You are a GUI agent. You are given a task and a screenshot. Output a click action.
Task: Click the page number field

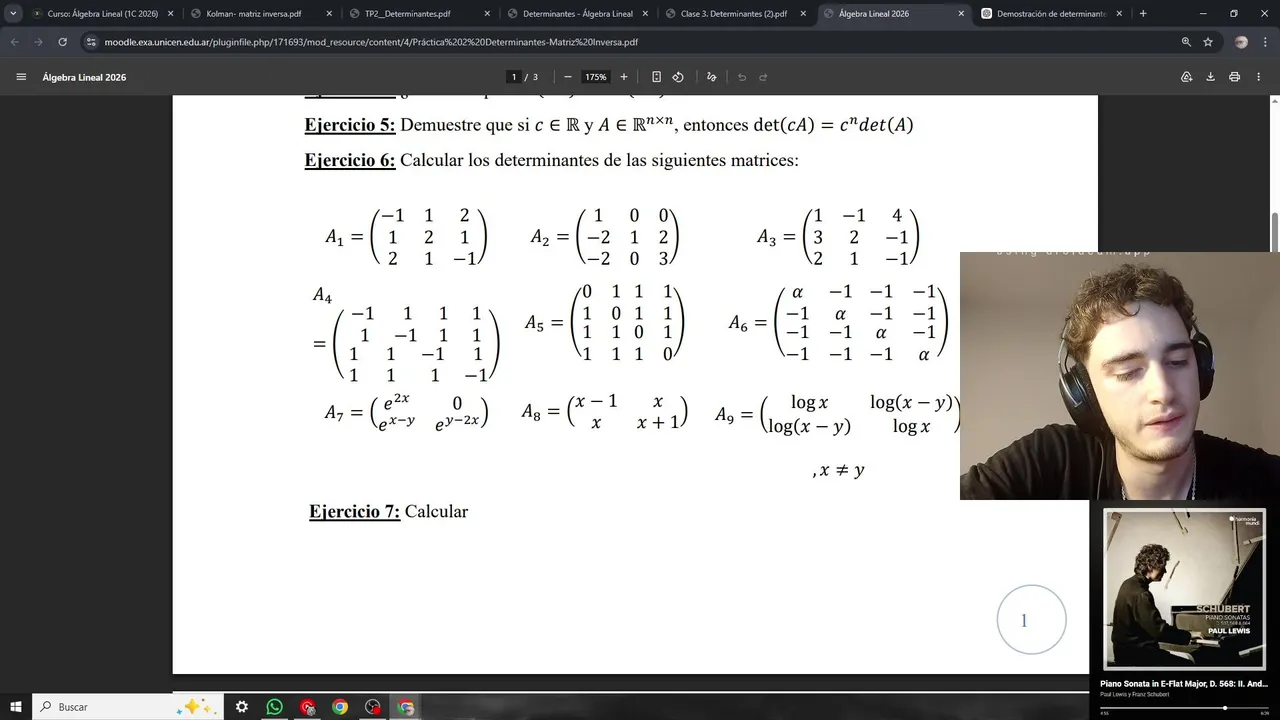[514, 77]
